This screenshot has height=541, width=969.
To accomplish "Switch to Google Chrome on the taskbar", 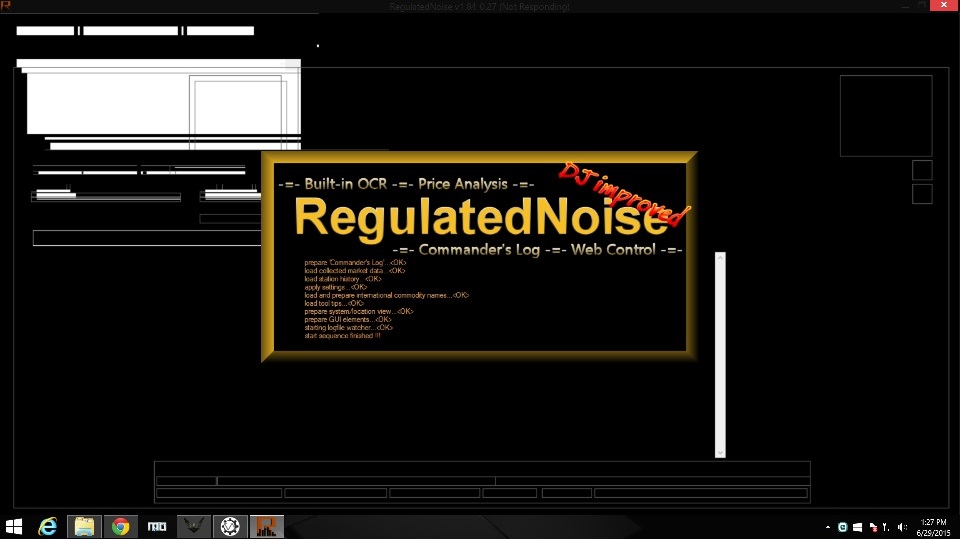I will click(x=121, y=527).
